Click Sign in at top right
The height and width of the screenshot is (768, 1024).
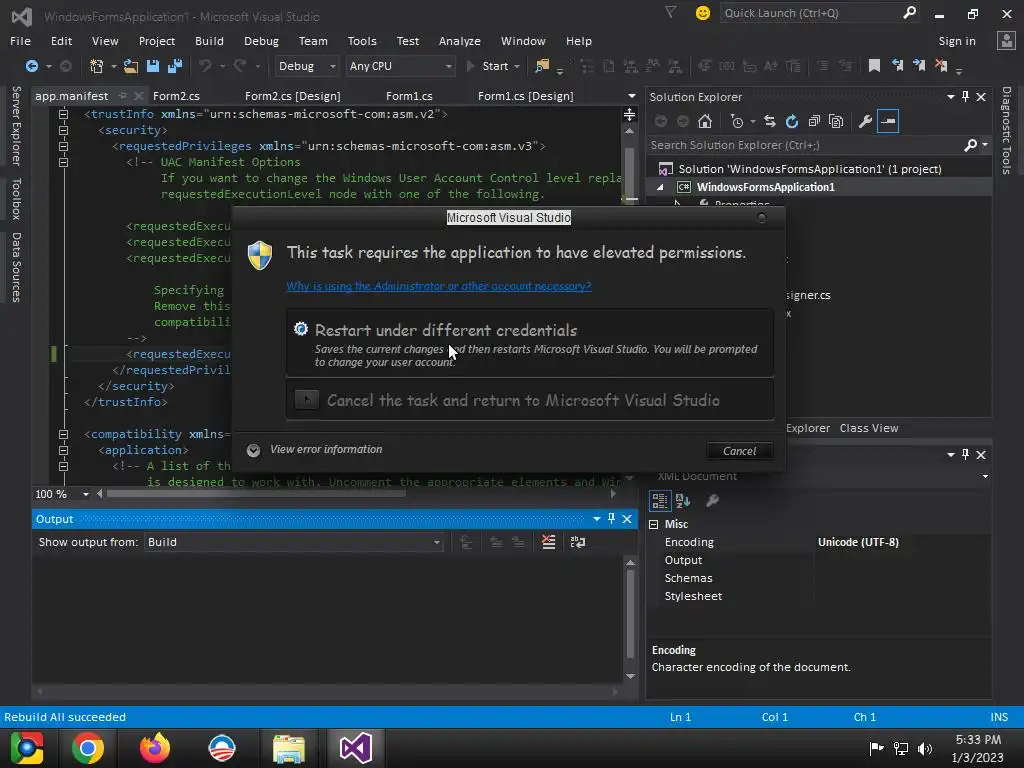pos(957,40)
